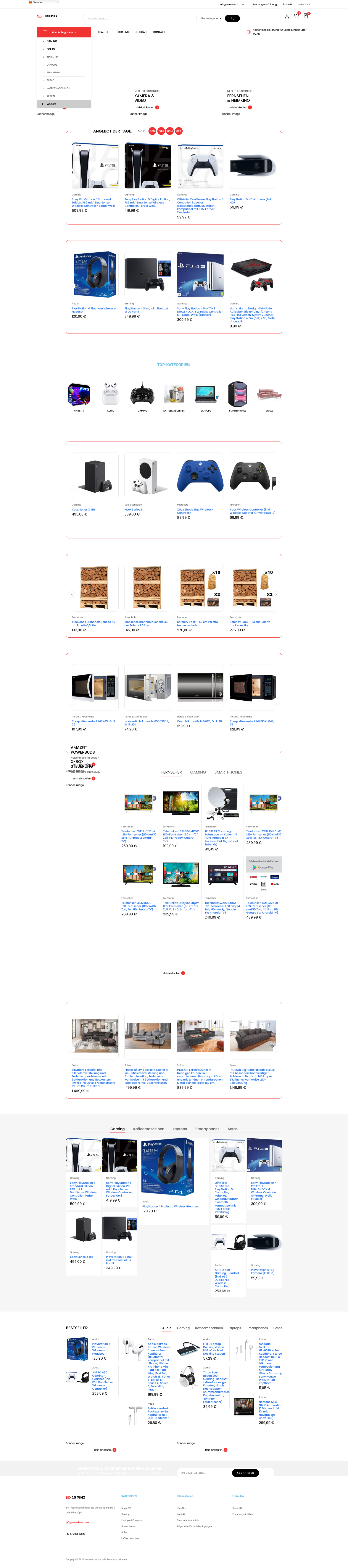Image resolution: width=348 pixels, height=1568 pixels.
Task: Open the APPLE TV top-category image
Action: pos(79,394)
